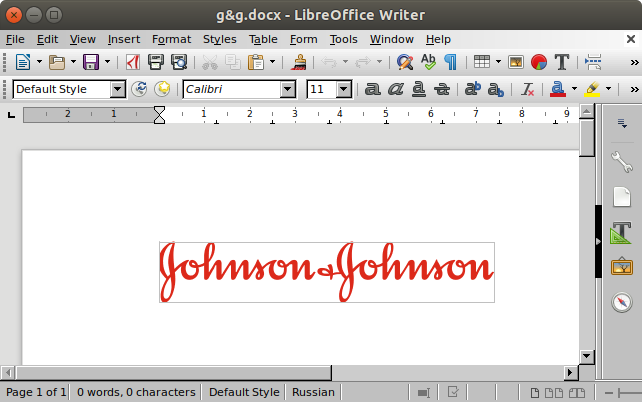Open Find & Replace tool
This screenshot has height=402, width=642.
(x=405, y=62)
